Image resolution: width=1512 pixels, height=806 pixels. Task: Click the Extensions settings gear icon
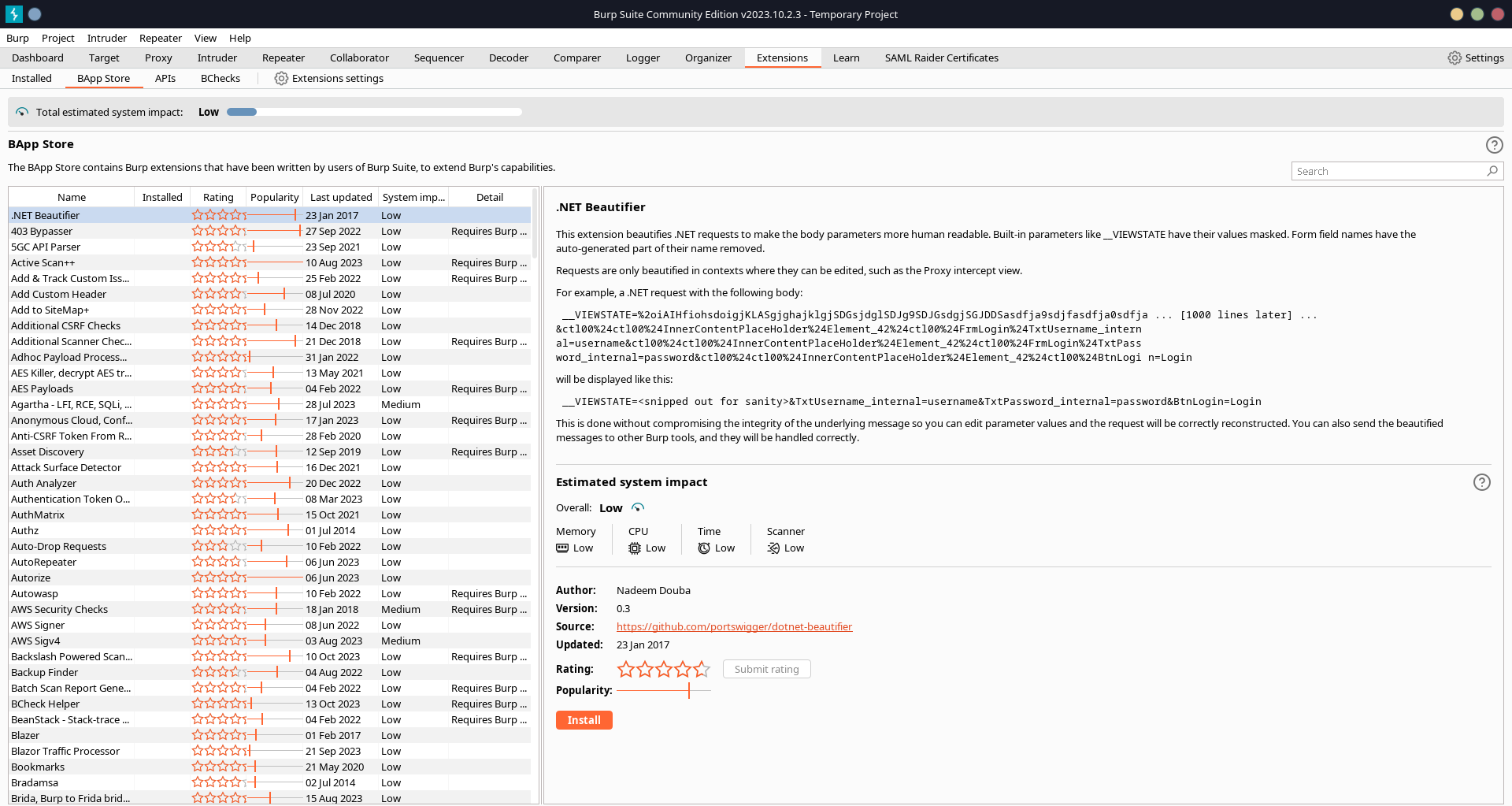(x=281, y=78)
